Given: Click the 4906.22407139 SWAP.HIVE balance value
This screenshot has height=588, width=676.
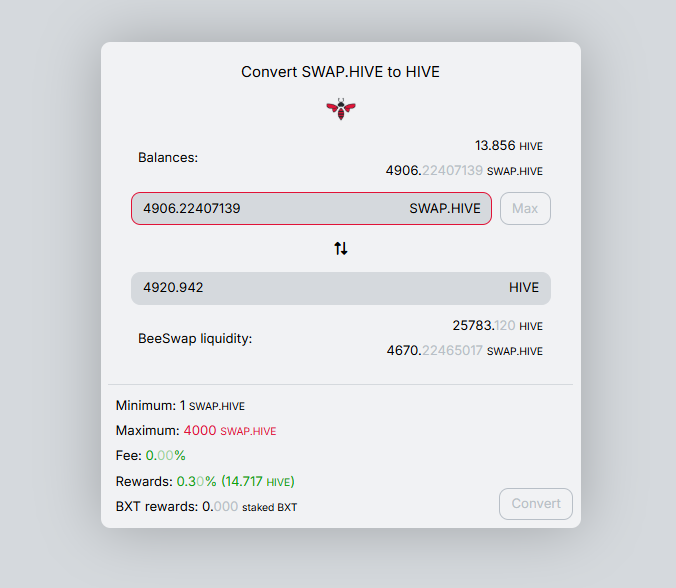Looking at the screenshot, I should [464, 171].
